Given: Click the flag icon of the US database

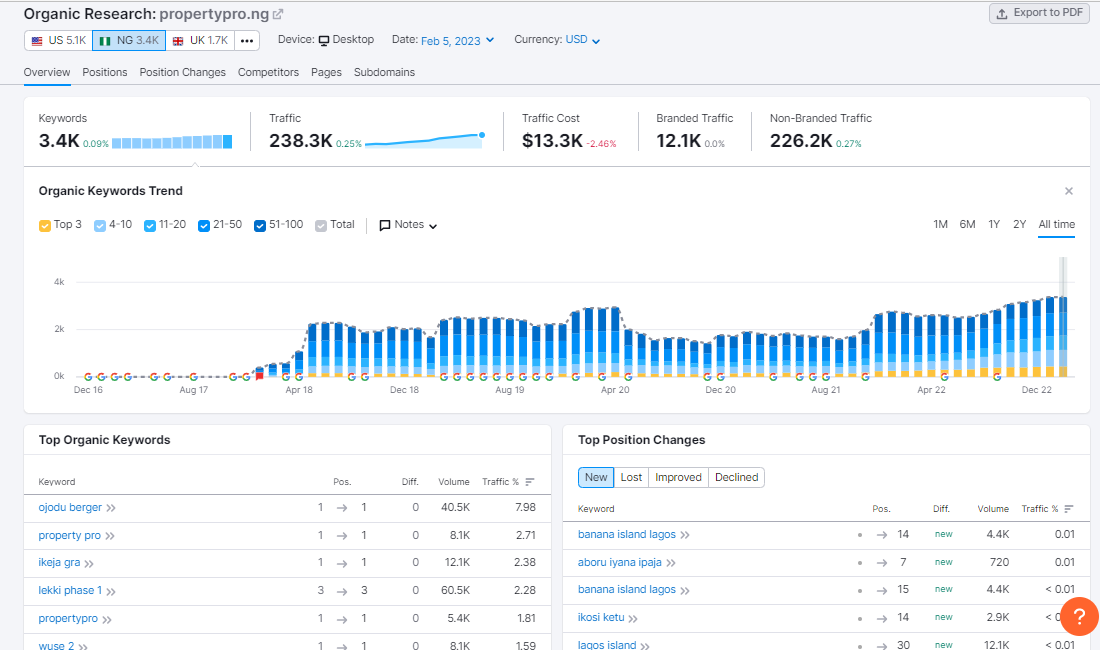Looking at the screenshot, I should point(37,41).
